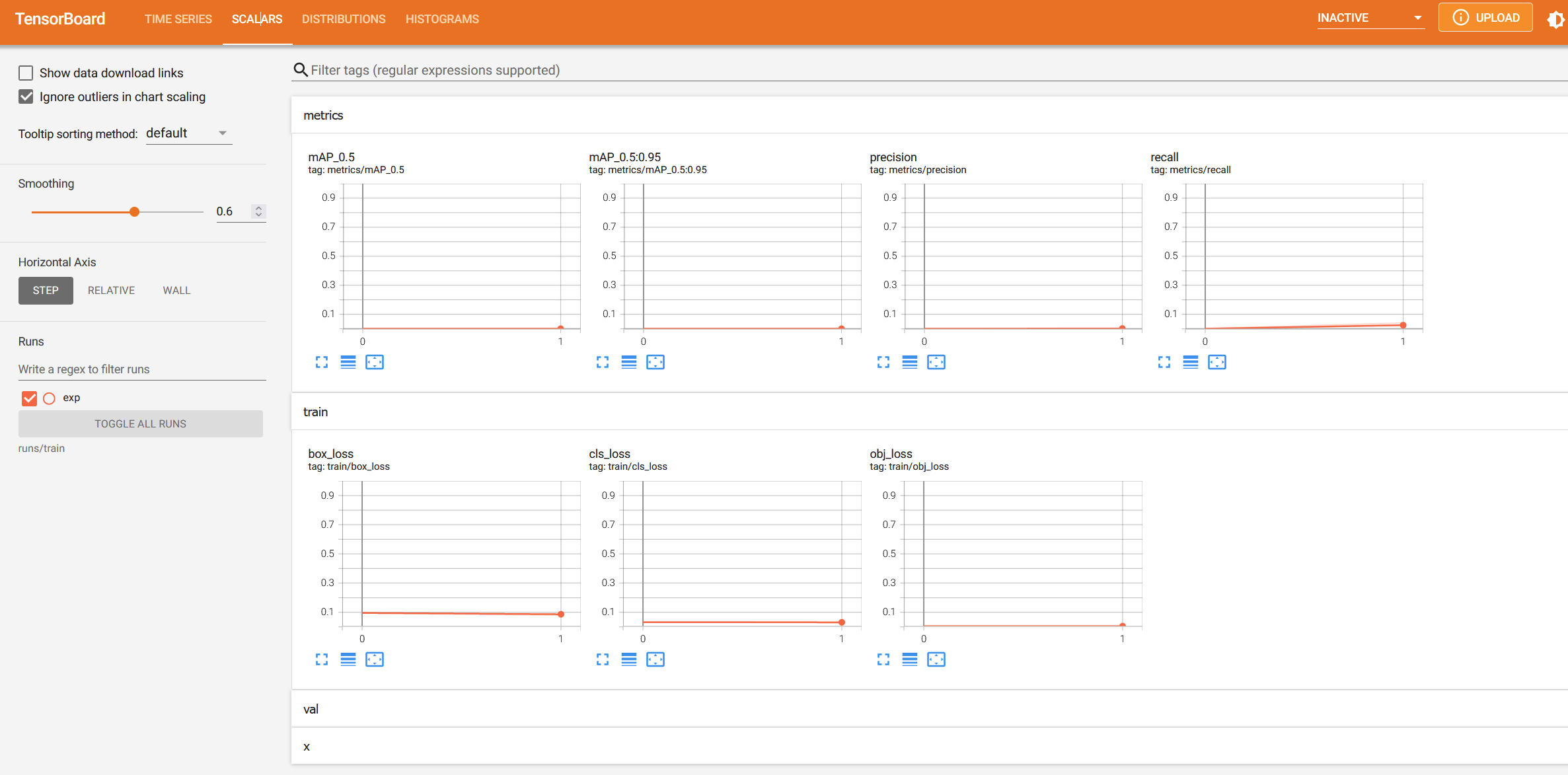Screen dimensions: 1568x775
Task: Collapse the metrics section
Action: 929,115
